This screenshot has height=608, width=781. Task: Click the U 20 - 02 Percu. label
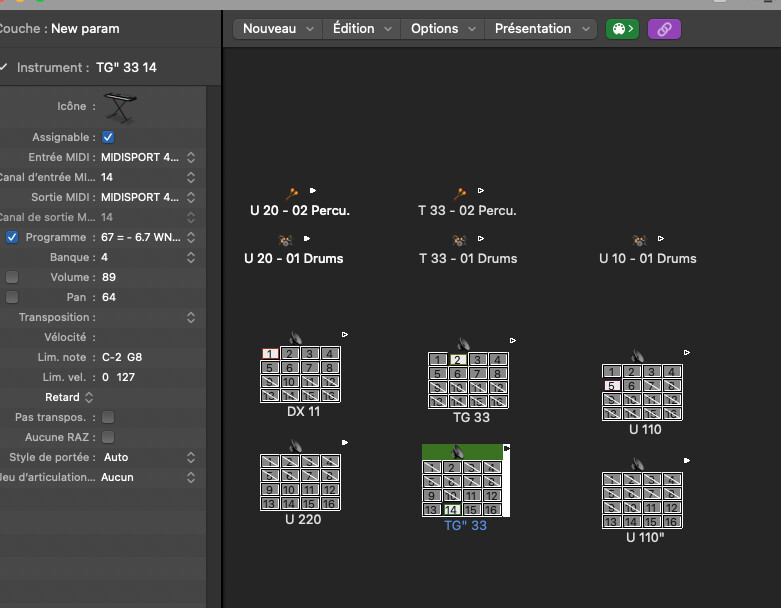pos(300,211)
